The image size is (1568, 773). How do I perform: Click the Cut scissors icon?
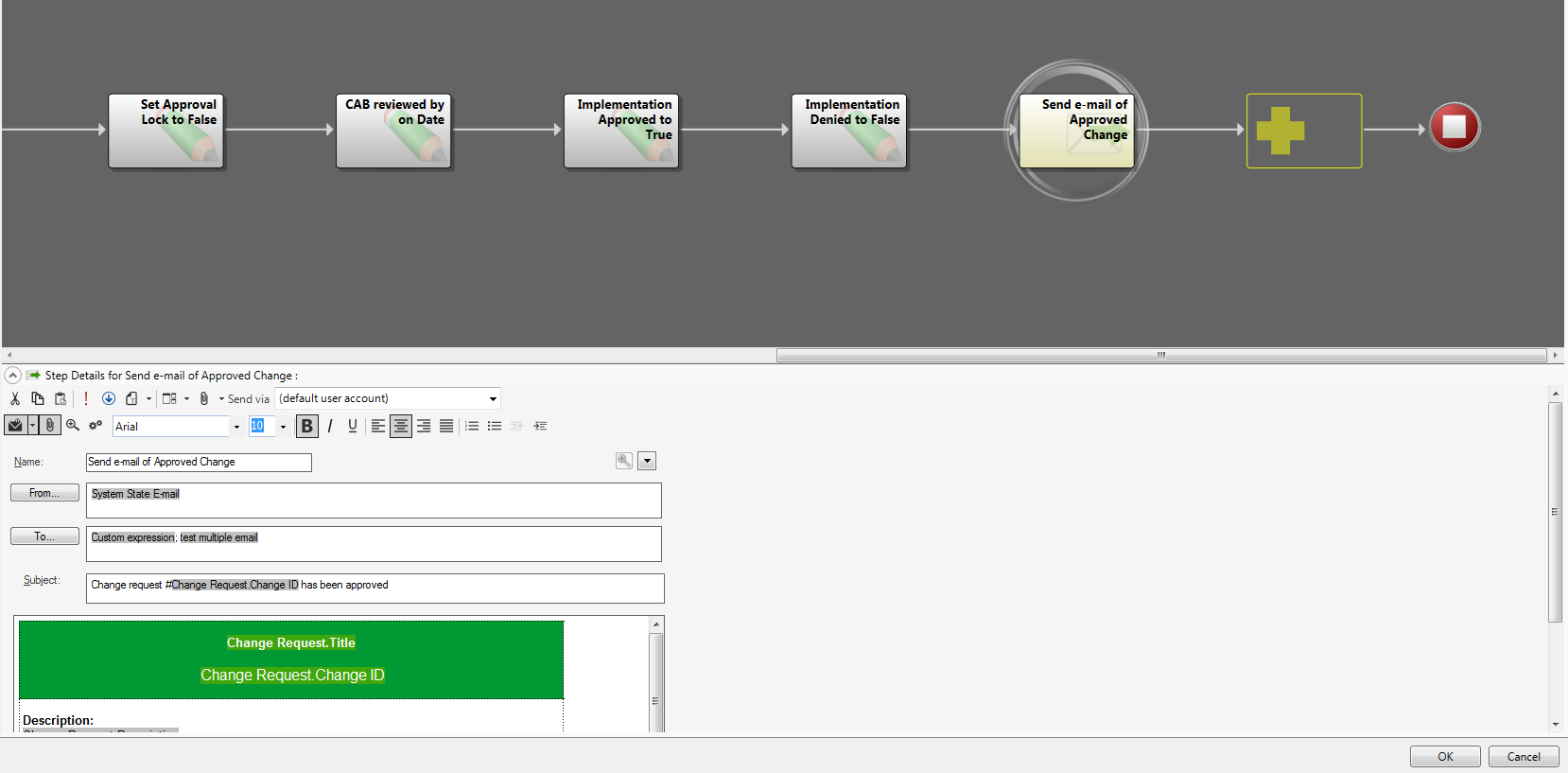15,398
